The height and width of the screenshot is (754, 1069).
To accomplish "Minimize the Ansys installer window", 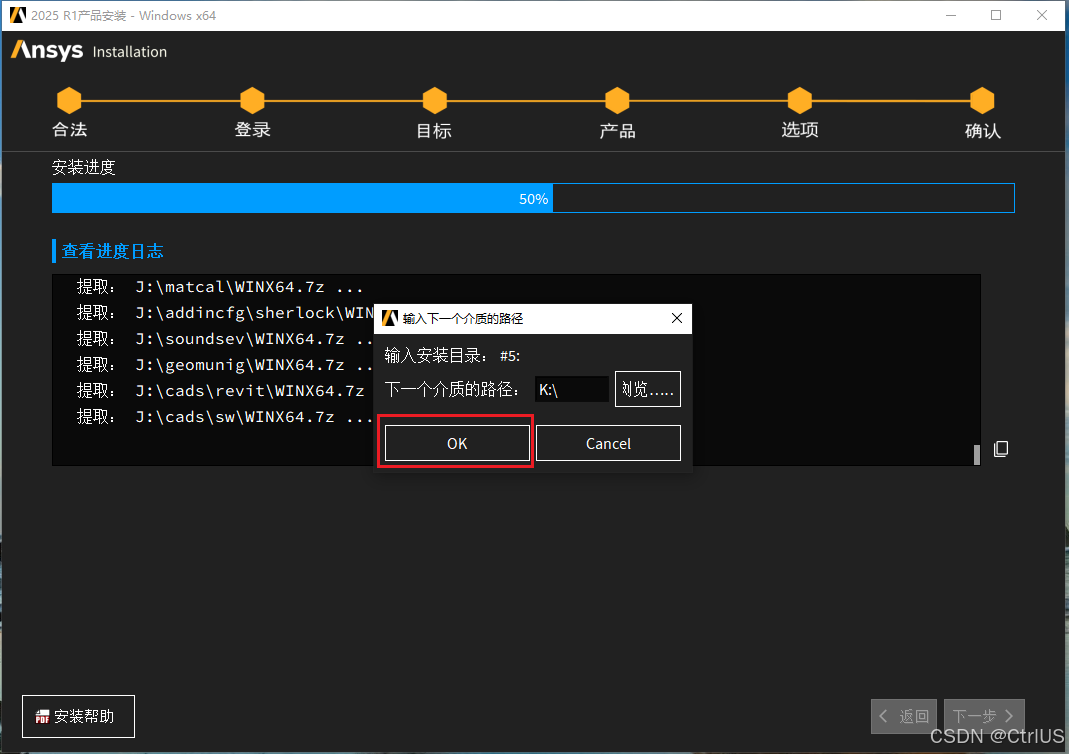I will pyautogui.click(x=951, y=15).
